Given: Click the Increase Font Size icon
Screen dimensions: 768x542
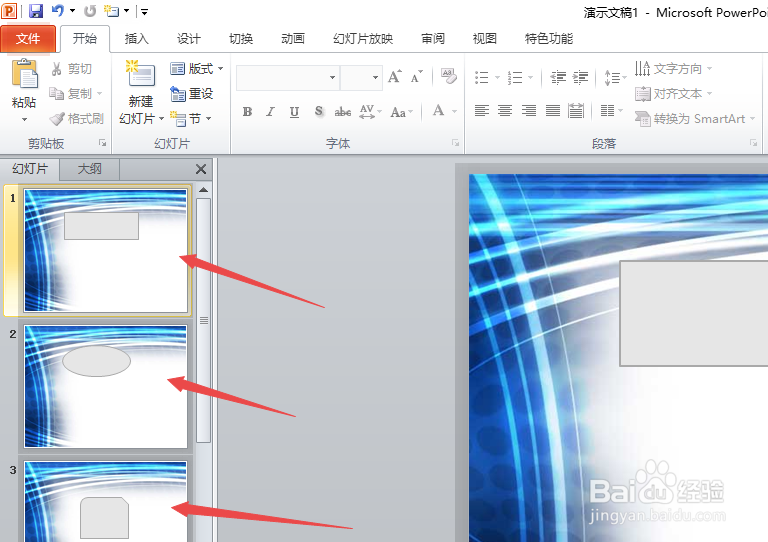Looking at the screenshot, I should (395, 77).
